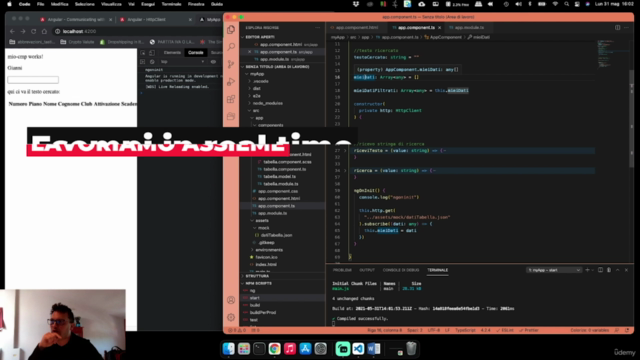Screen dimensions: 640x360
Task: Switch to the PROBLEMI panel tab
Action: tap(342, 270)
